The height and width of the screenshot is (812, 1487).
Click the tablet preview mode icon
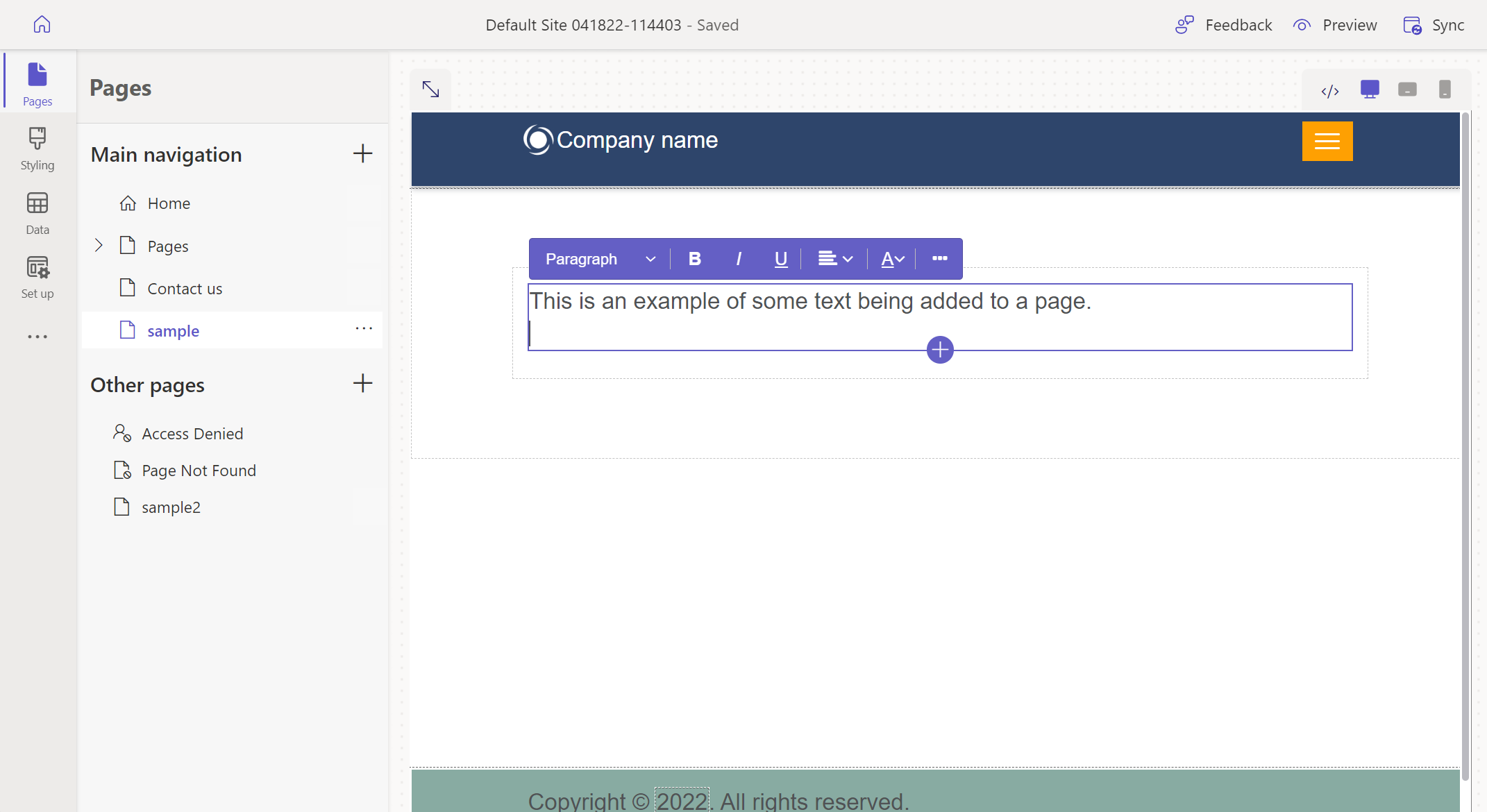(1407, 89)
